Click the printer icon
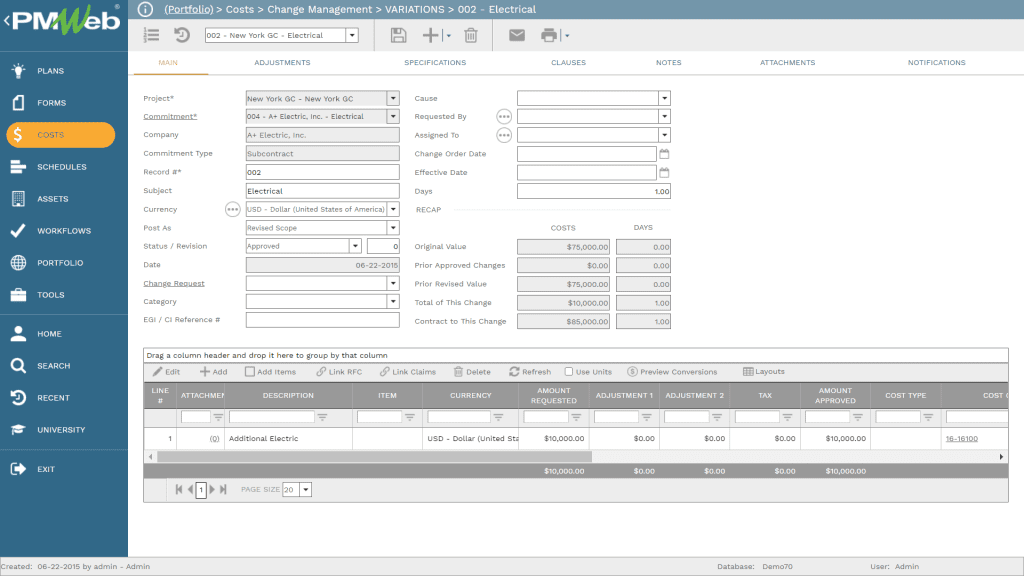The width and height of the screenshot is (1024, 576). point(549,35)
